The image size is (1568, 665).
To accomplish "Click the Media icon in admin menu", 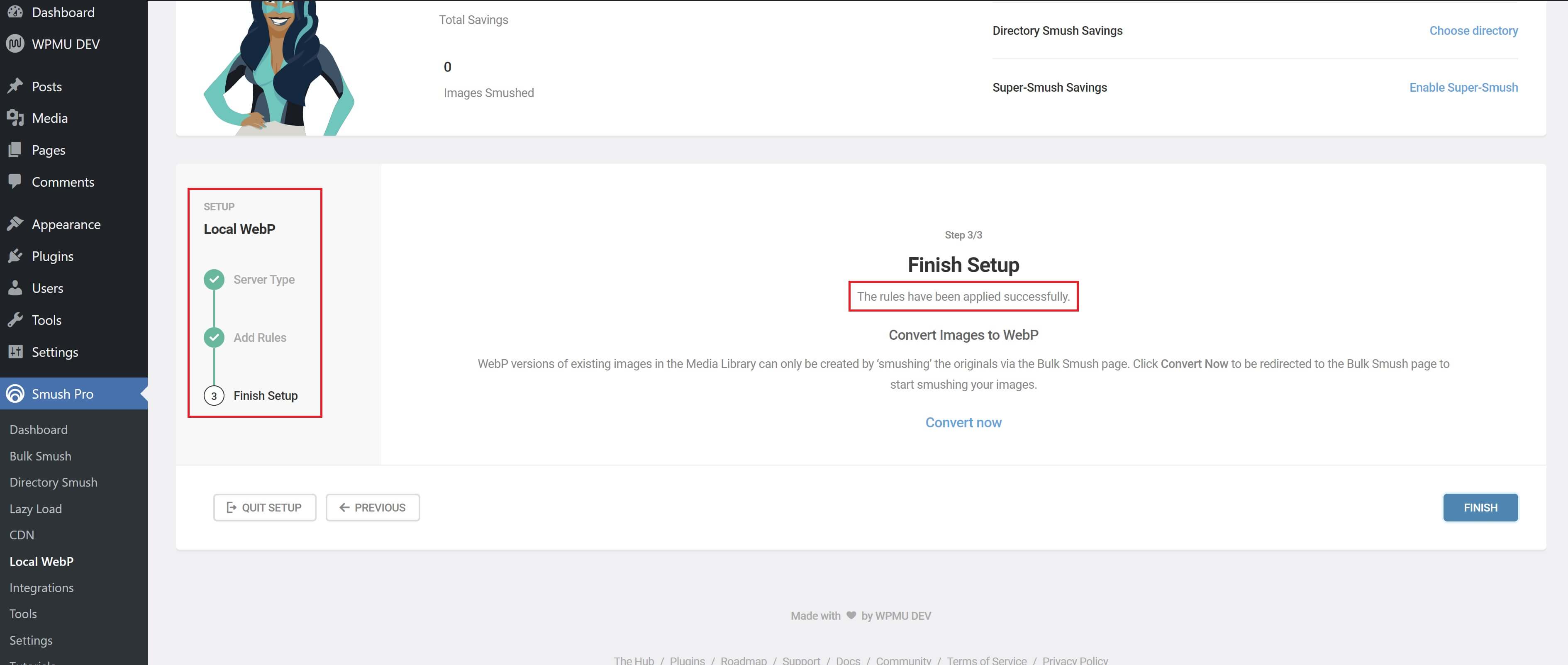I will click(x=15, y=118).
